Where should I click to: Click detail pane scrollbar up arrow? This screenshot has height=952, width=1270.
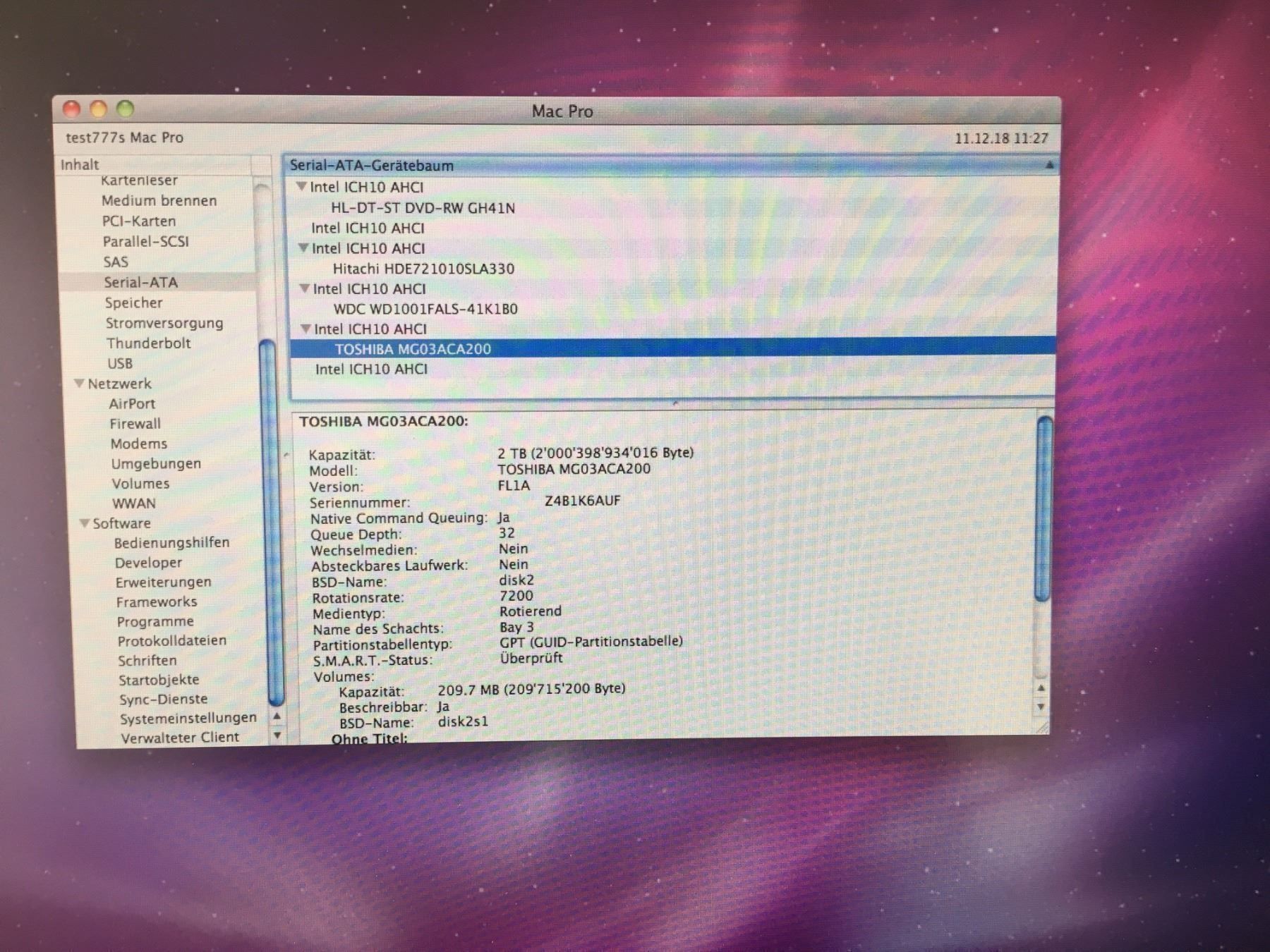1041,688
